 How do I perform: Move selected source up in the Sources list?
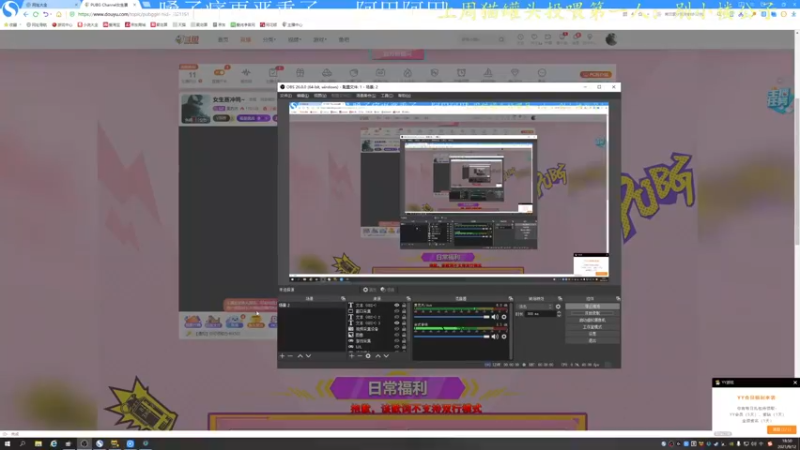point(378,356)
